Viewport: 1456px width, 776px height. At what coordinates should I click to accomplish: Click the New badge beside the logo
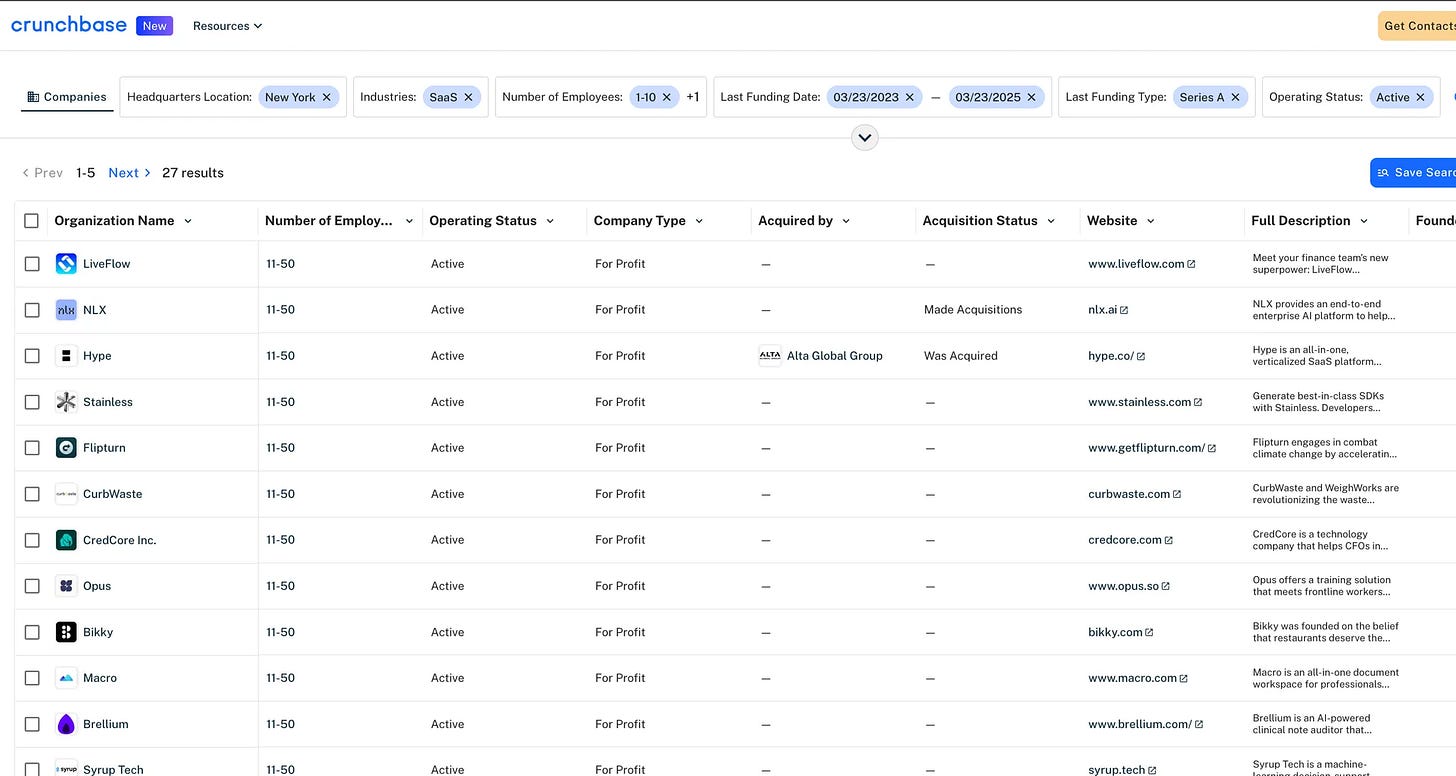pos(155,26)
